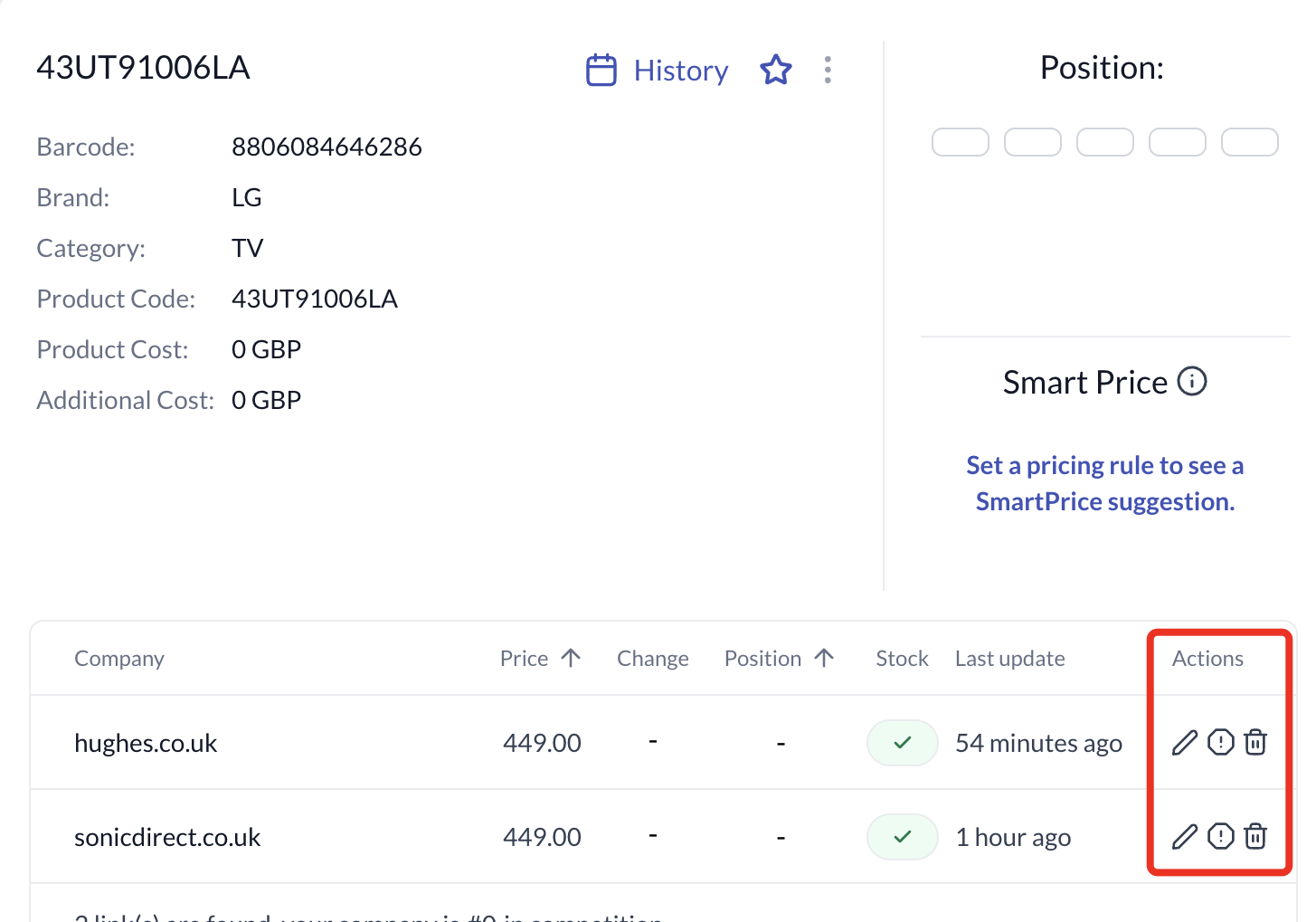Click hughes.co.uk in-stock check badge
This screenshot has height=922, width=1316.
[x=902, y=743]
